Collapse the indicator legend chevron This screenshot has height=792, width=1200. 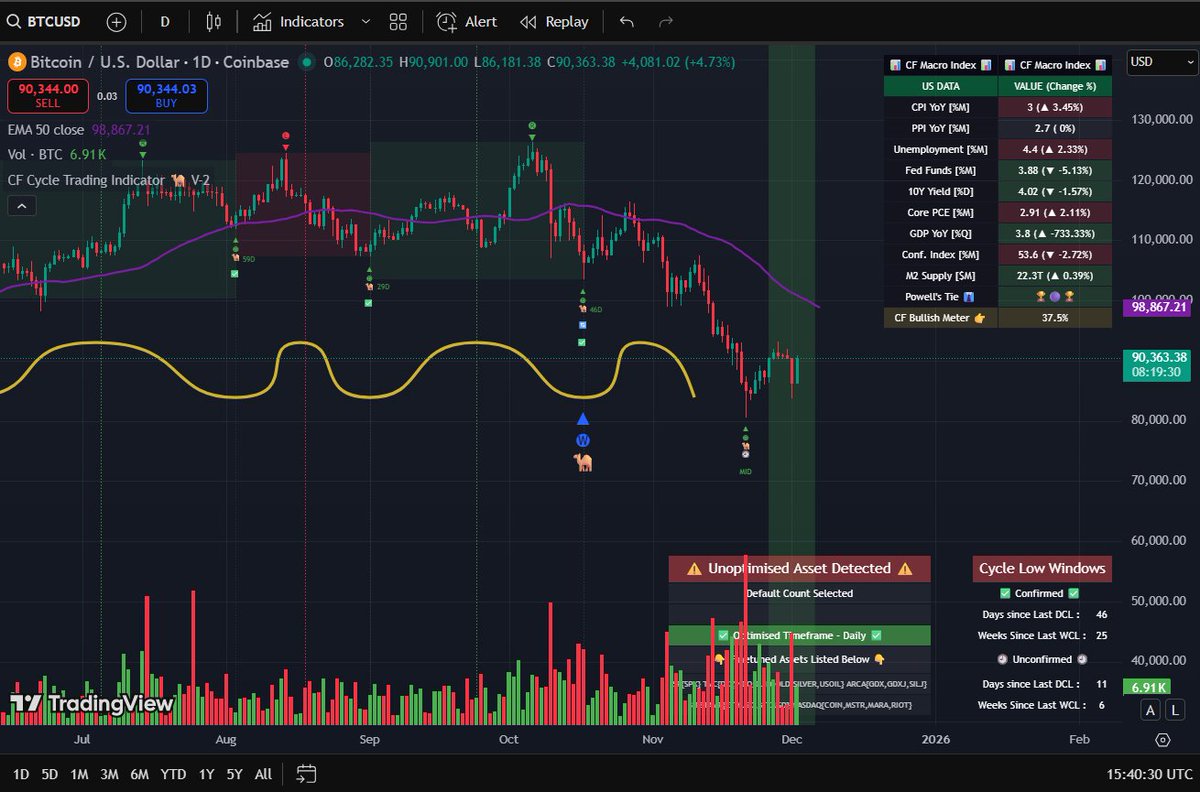pyautogui.click(x=22, y=206)
